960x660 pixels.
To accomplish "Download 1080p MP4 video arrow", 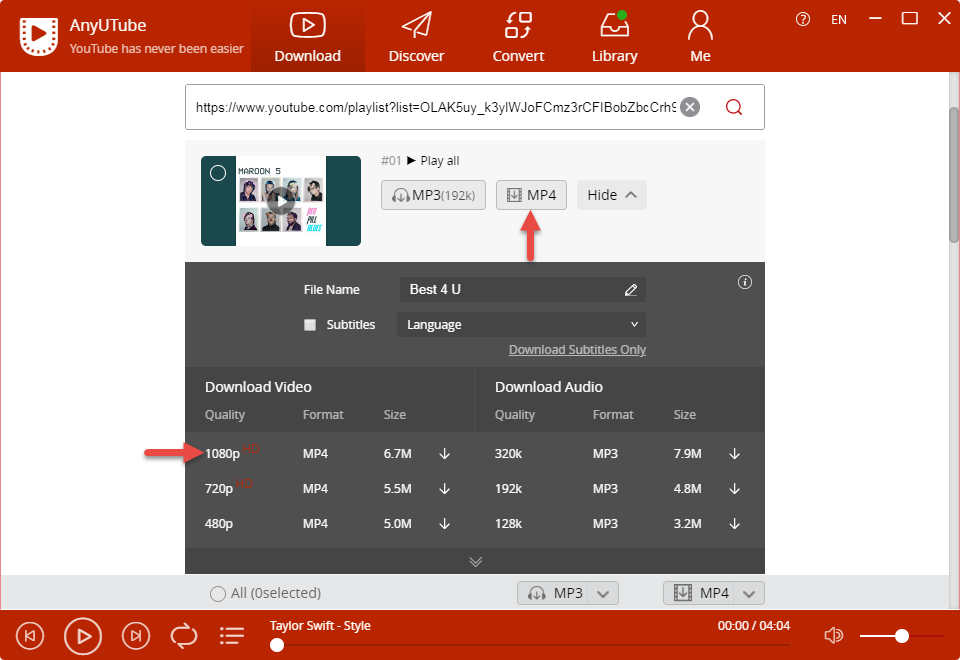I will [444, 454].
